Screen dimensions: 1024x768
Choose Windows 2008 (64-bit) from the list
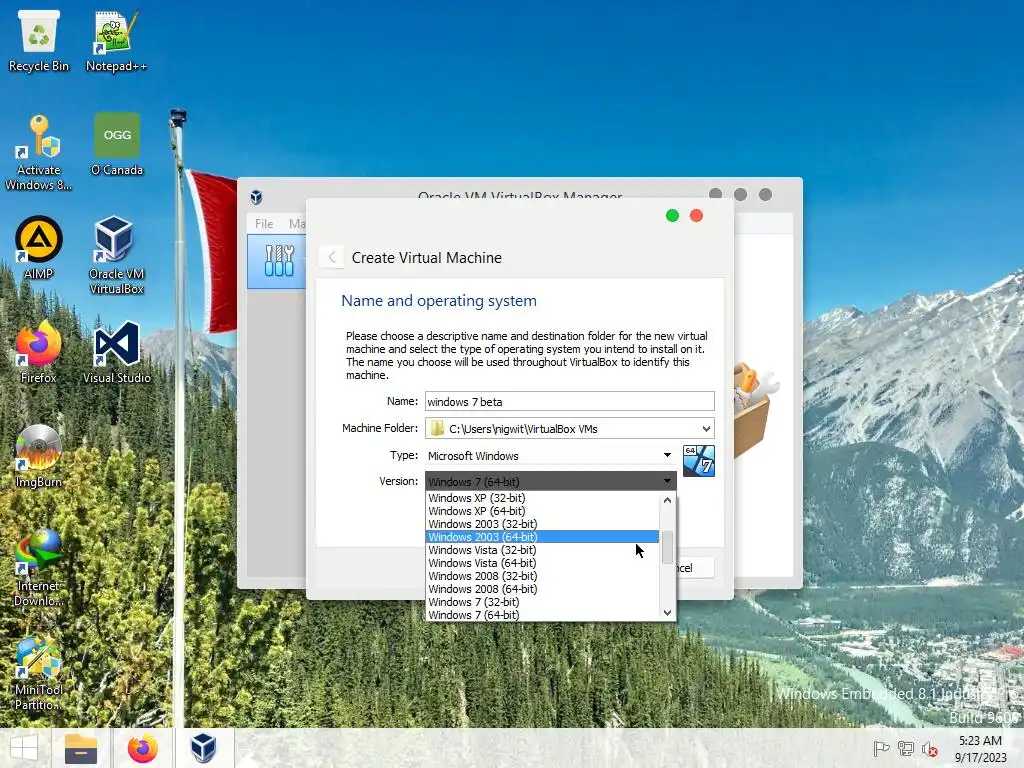tap(542, 589)
